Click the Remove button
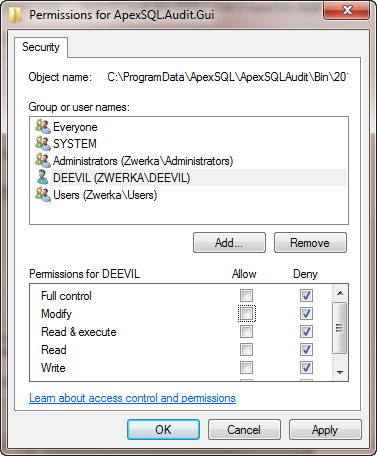377x456 pixels. [x=310, y=243]
